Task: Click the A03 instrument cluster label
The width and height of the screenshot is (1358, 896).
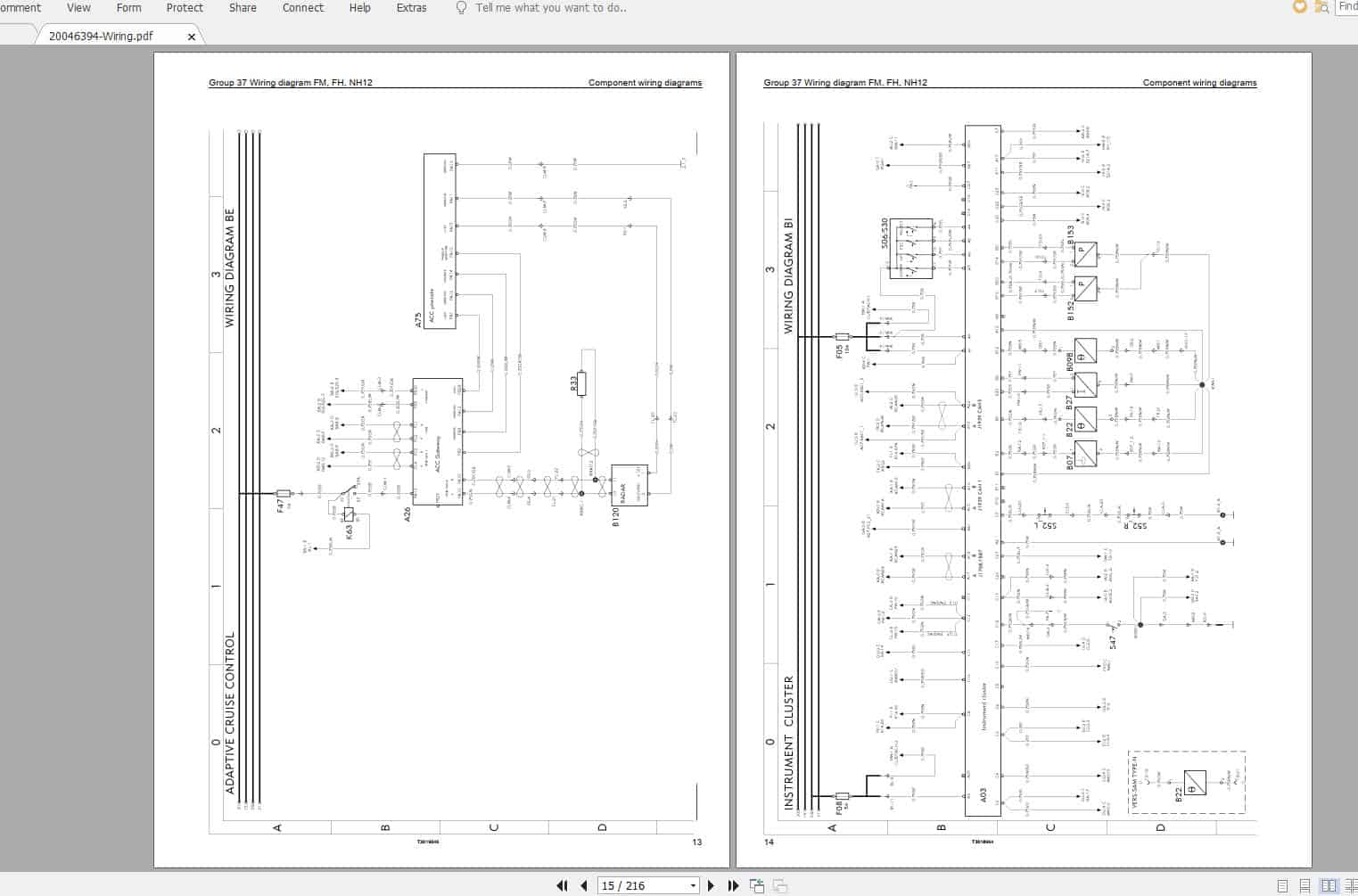Action: (x=983, y=795)
